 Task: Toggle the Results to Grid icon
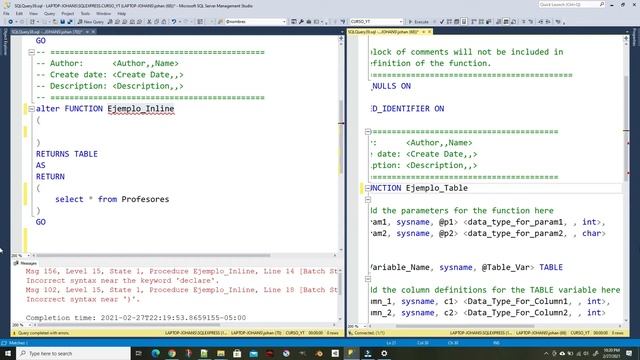[x=506, y=22]
